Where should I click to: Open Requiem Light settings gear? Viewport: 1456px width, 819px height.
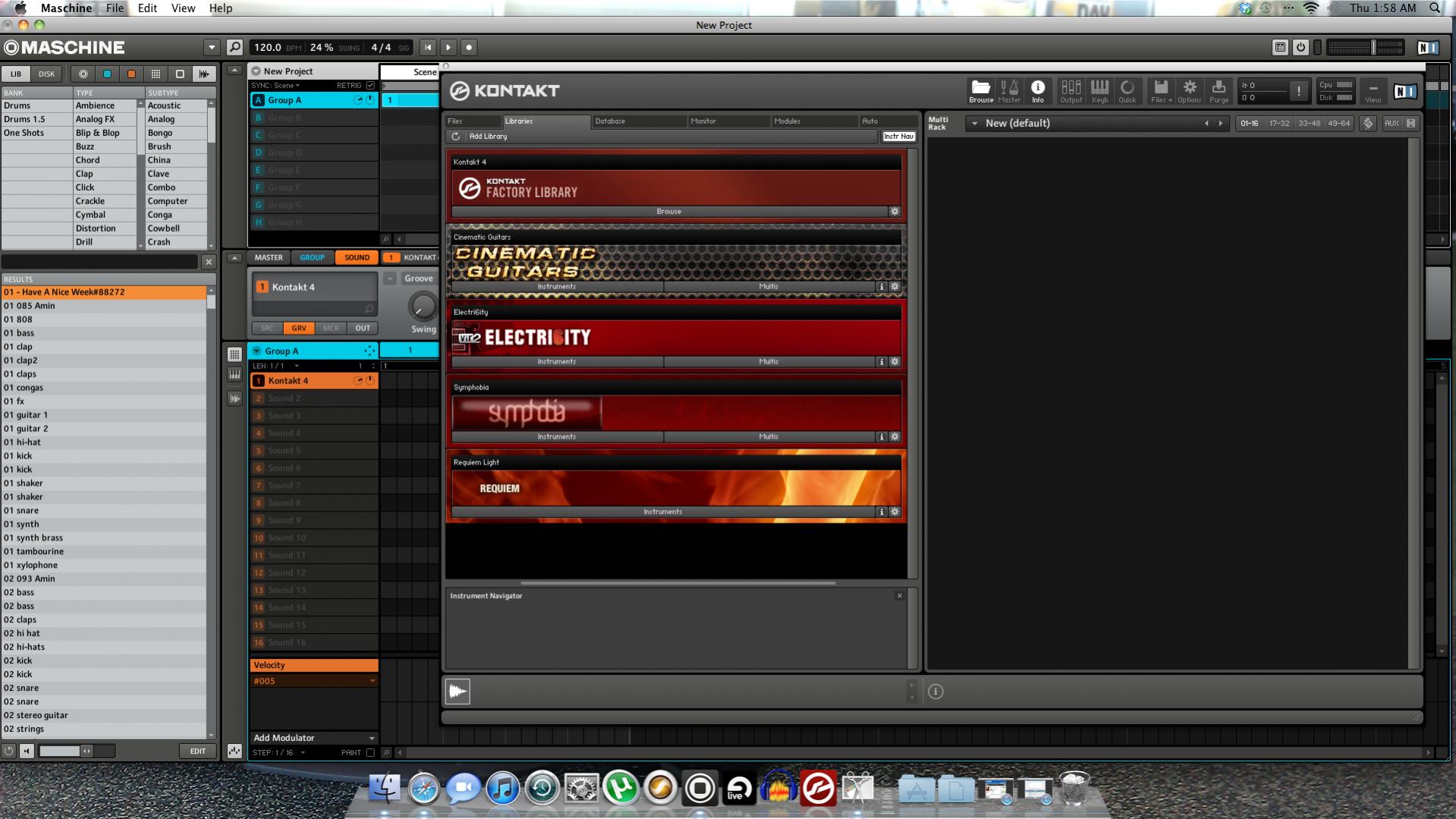[895, 512]
